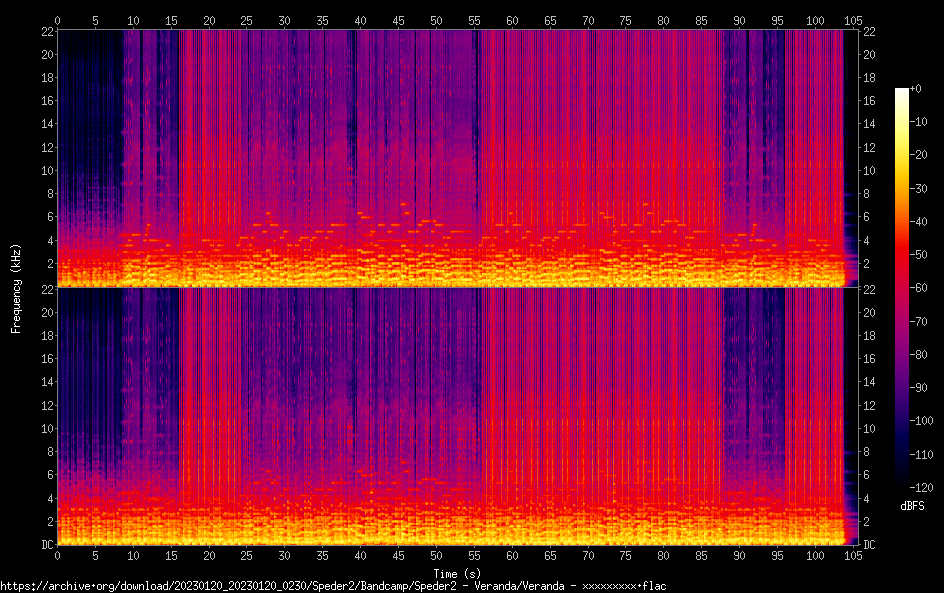This screenshot has width=944, height=593.
Task: Click the dark quiet intro region of the upper spectrogram
Action: coord(88,100)
